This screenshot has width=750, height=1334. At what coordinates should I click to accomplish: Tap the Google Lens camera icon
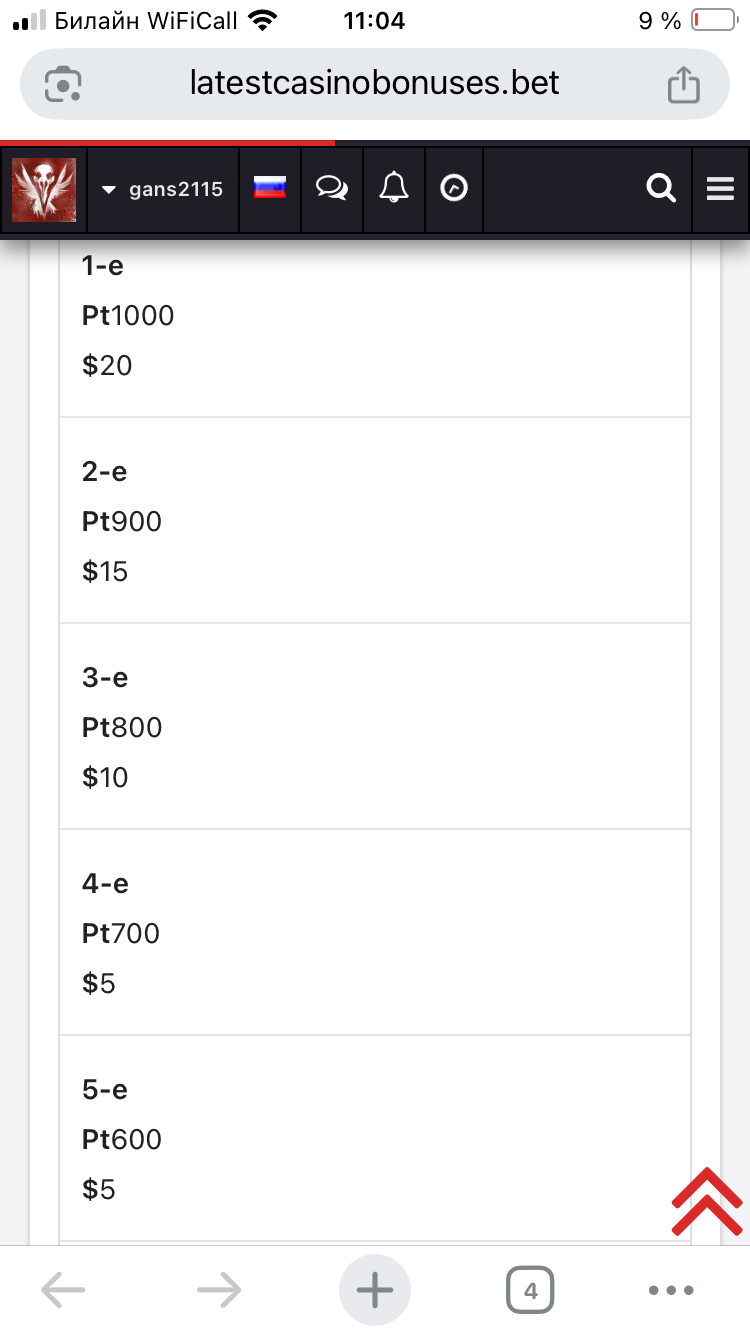[63, 84]
